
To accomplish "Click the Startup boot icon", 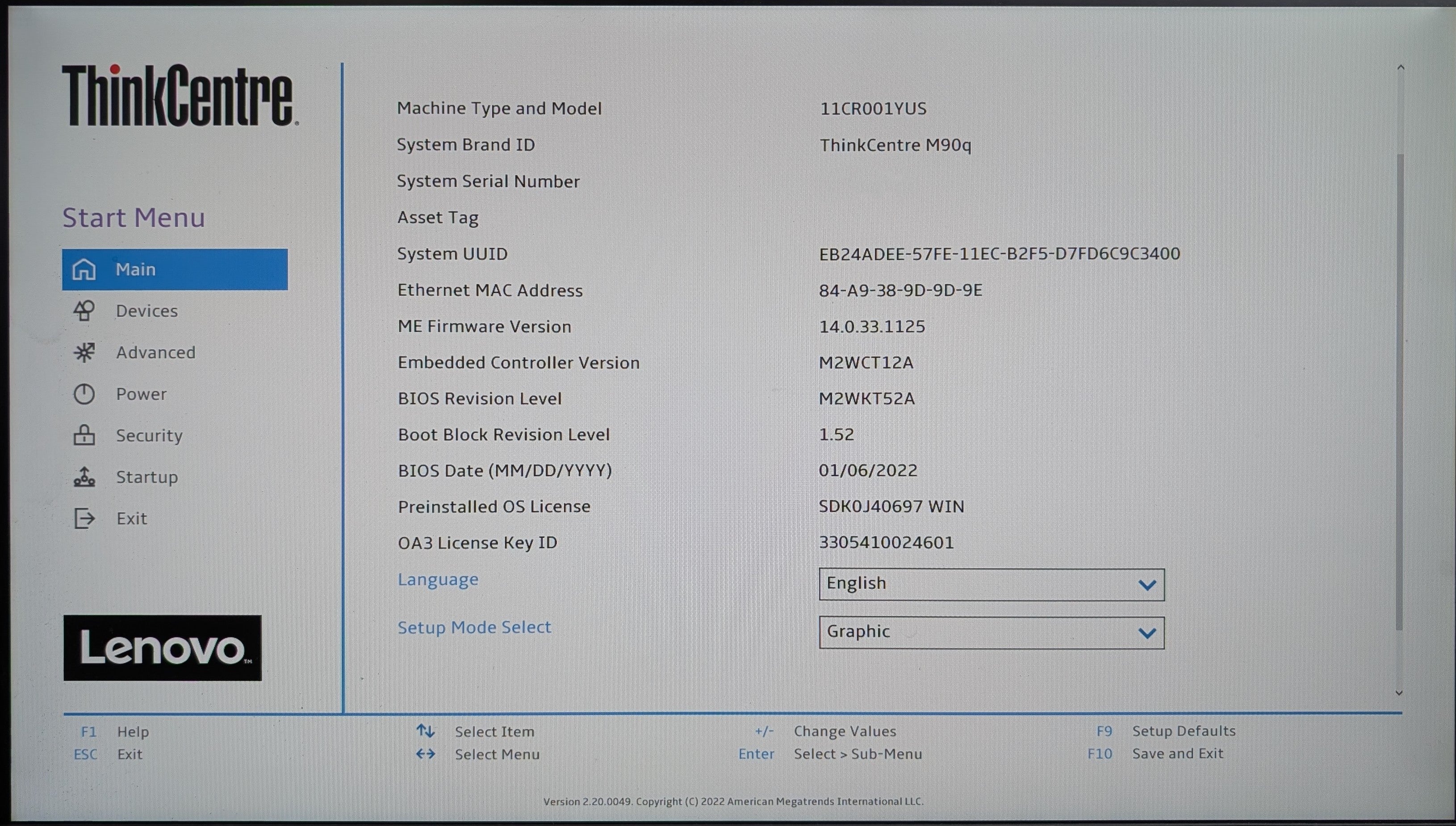I will (x=84, y=477).
